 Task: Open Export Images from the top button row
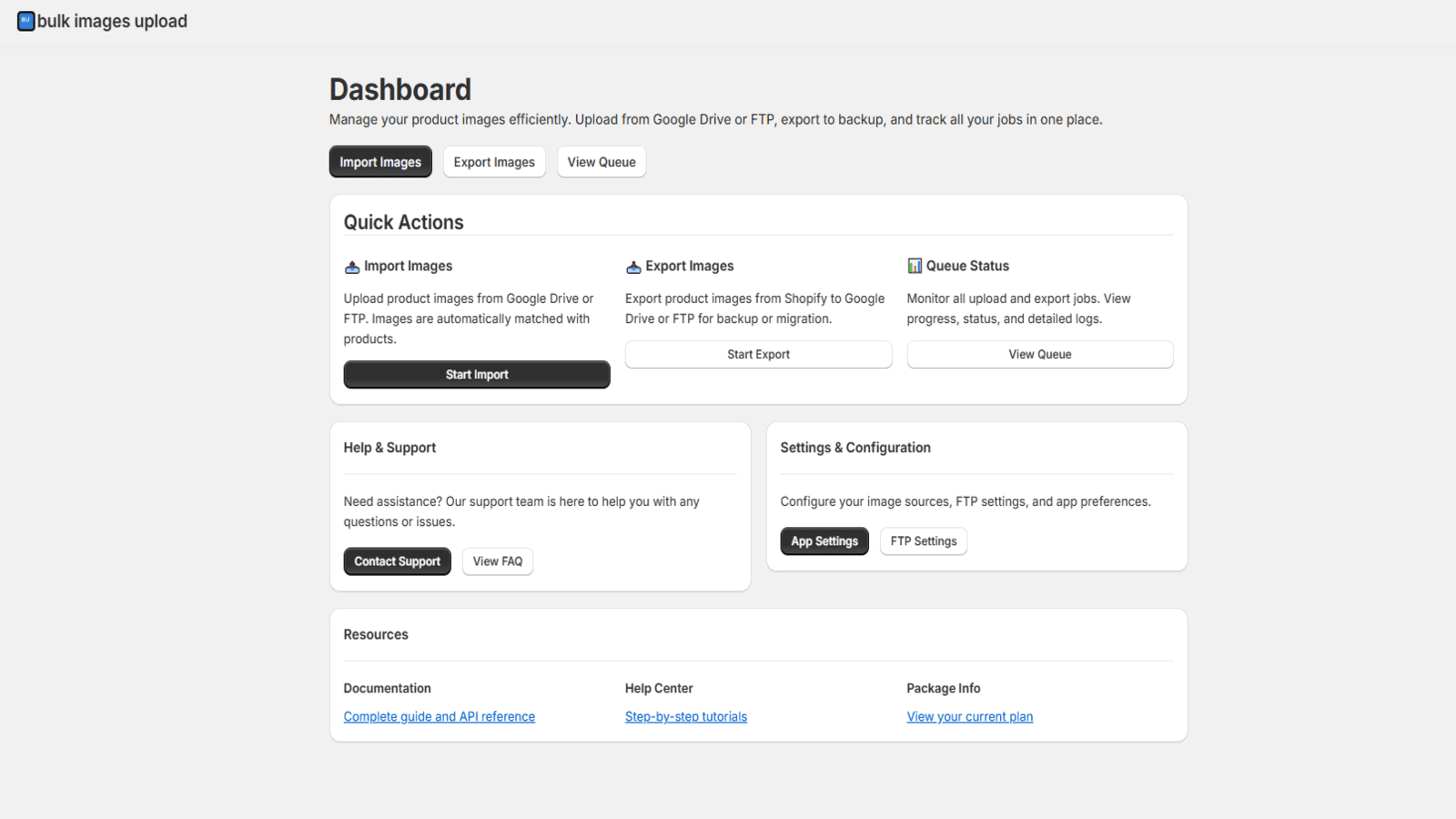tap(494, 162)
